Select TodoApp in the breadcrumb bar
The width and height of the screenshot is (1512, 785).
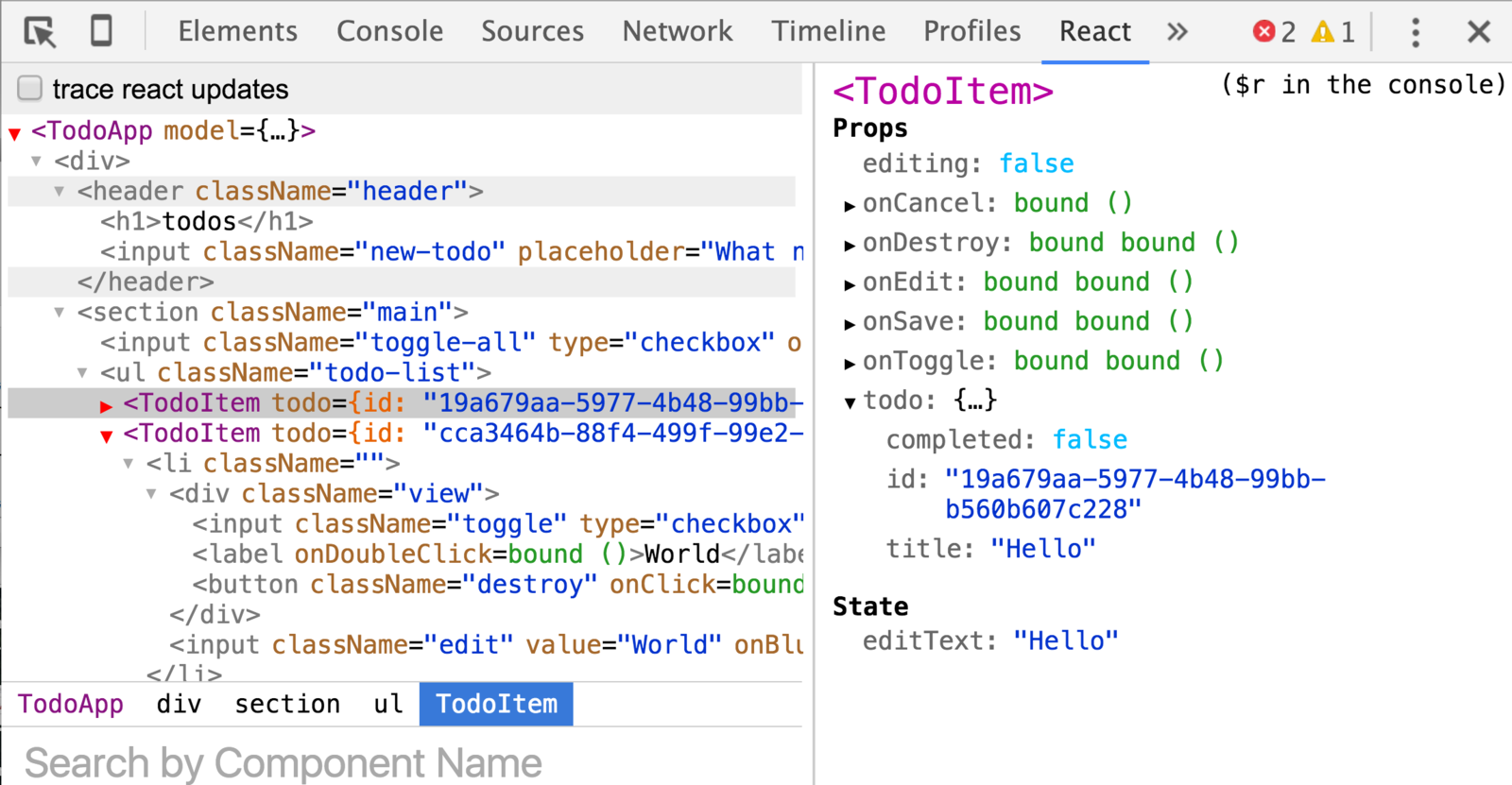coord(71,704)
